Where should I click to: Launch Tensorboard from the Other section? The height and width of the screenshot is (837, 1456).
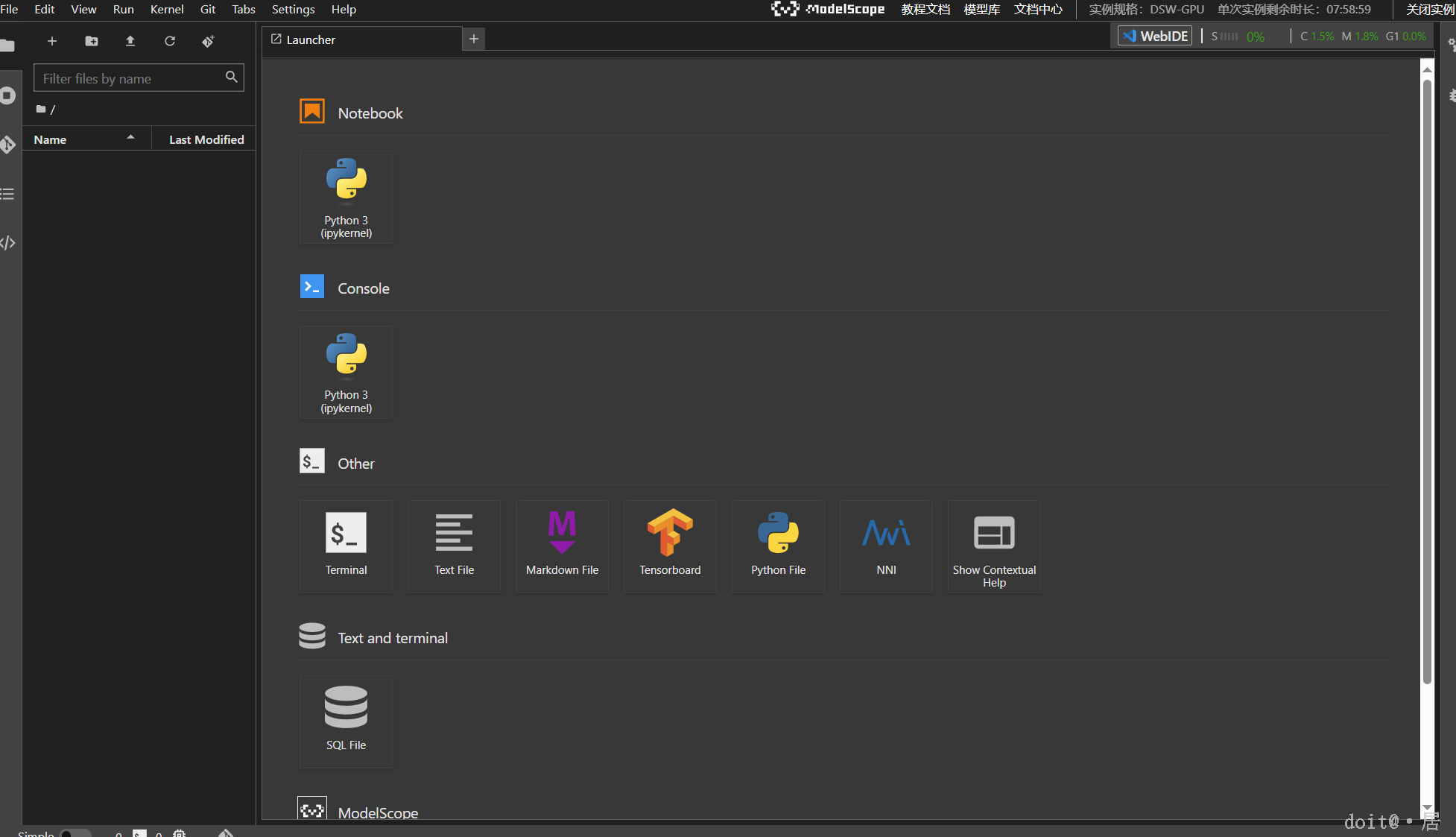[x=670, y=546]
